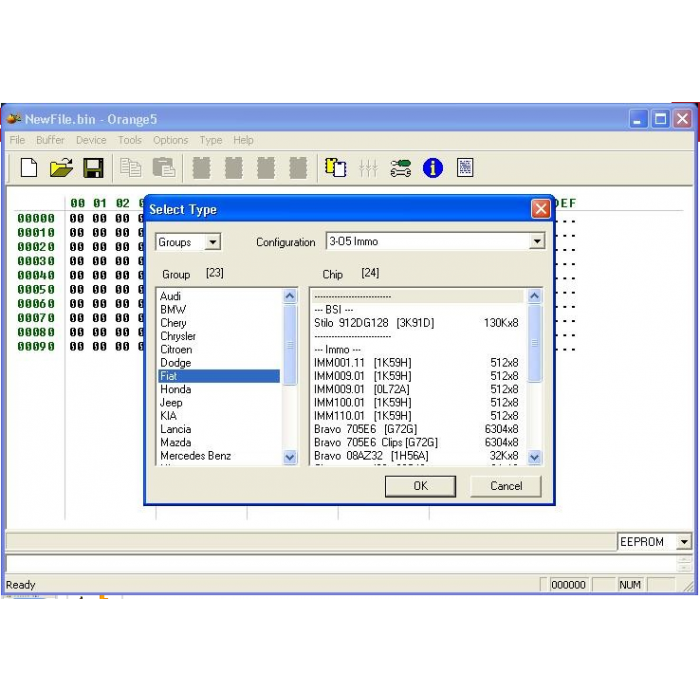This screenshot has height=700, width=700.
Task: Select IMM009.01 [0L72A] chip
Action: [x=417, y=389]
